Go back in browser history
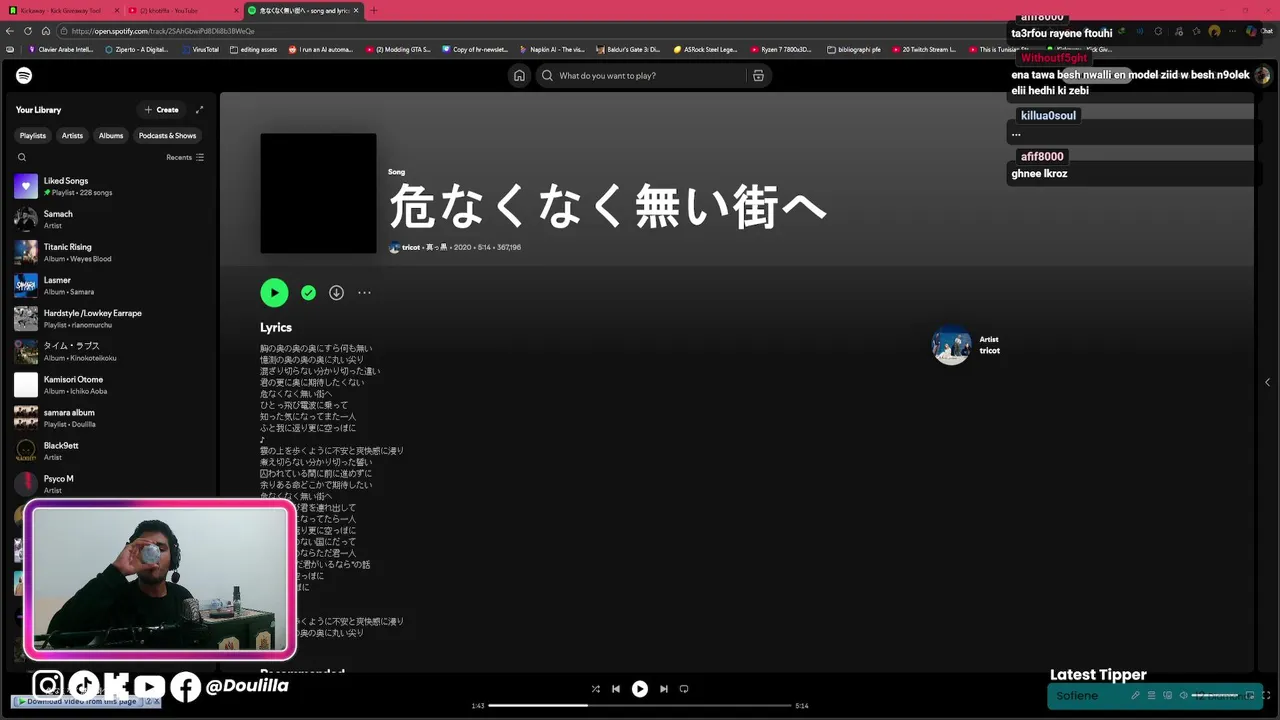1280x720 pixels. pyautogui.click(x=11, y=31)
